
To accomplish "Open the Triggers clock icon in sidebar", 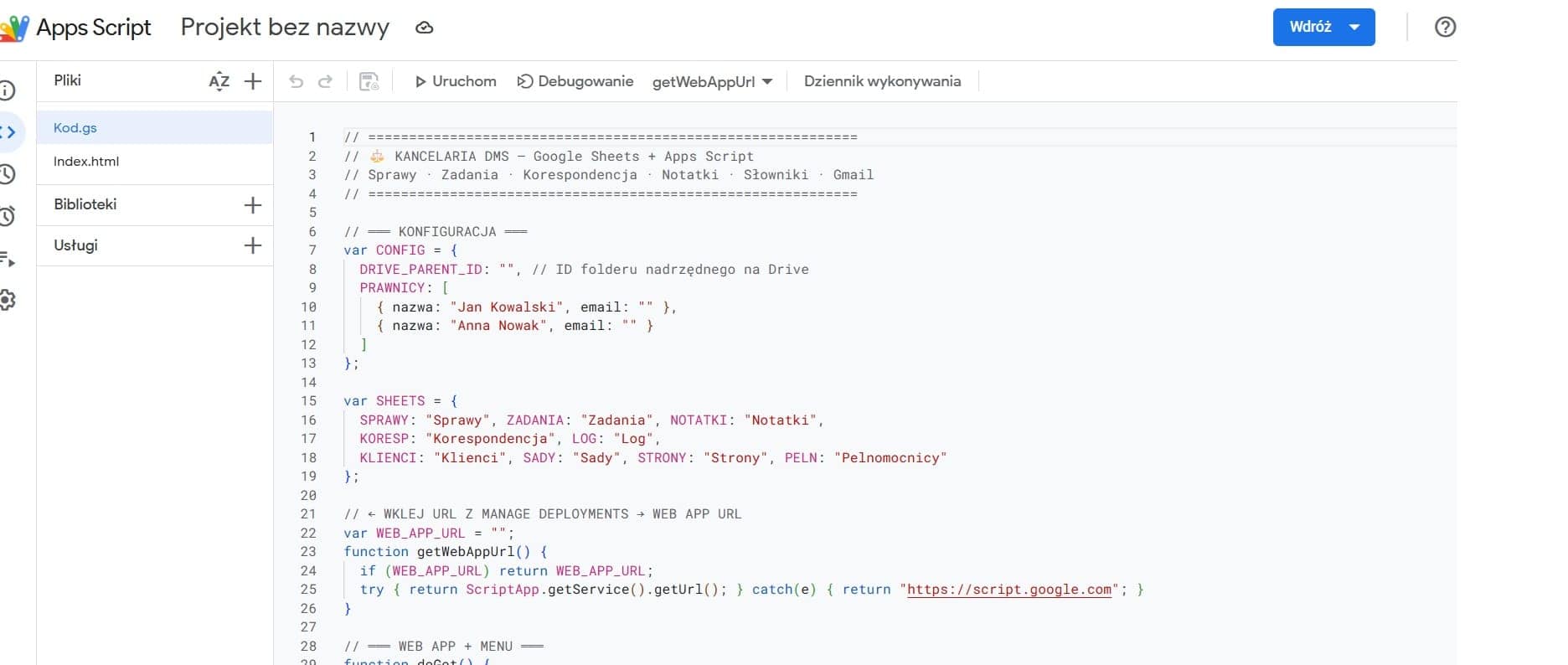I will point(7,216).
